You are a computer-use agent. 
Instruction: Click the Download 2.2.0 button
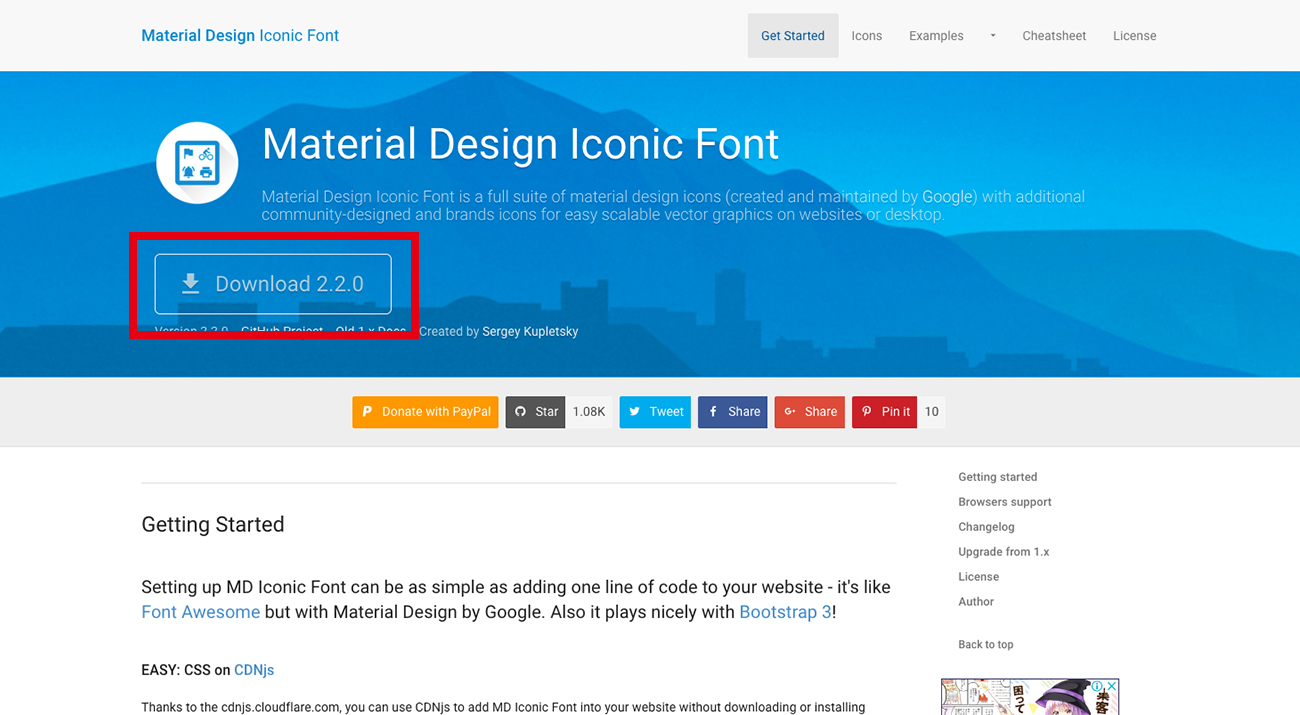tap(273, 284)
